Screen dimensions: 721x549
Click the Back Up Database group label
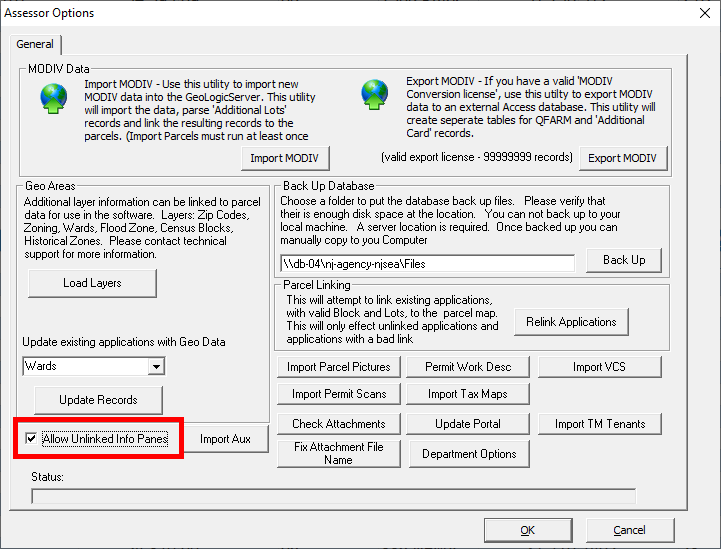328,186
